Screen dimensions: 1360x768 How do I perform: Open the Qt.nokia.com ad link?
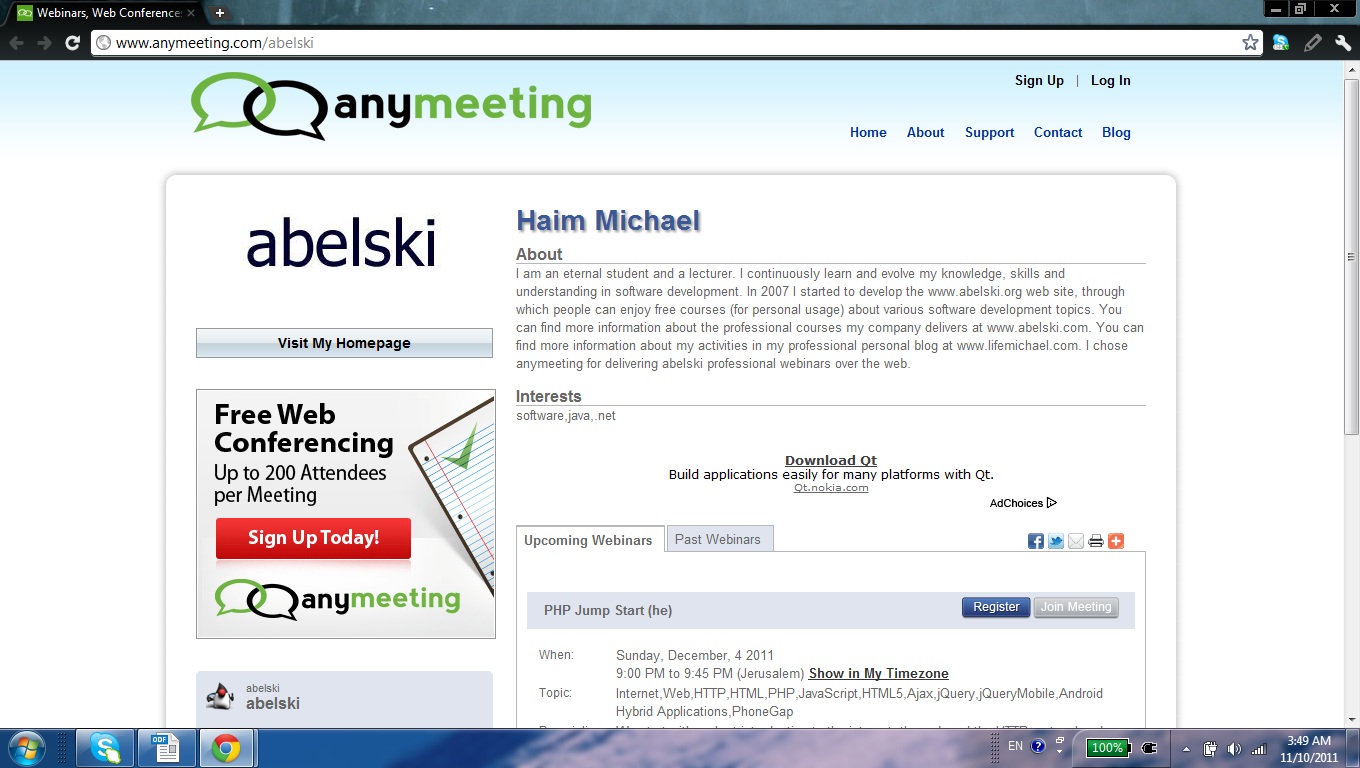pos(831,488)
